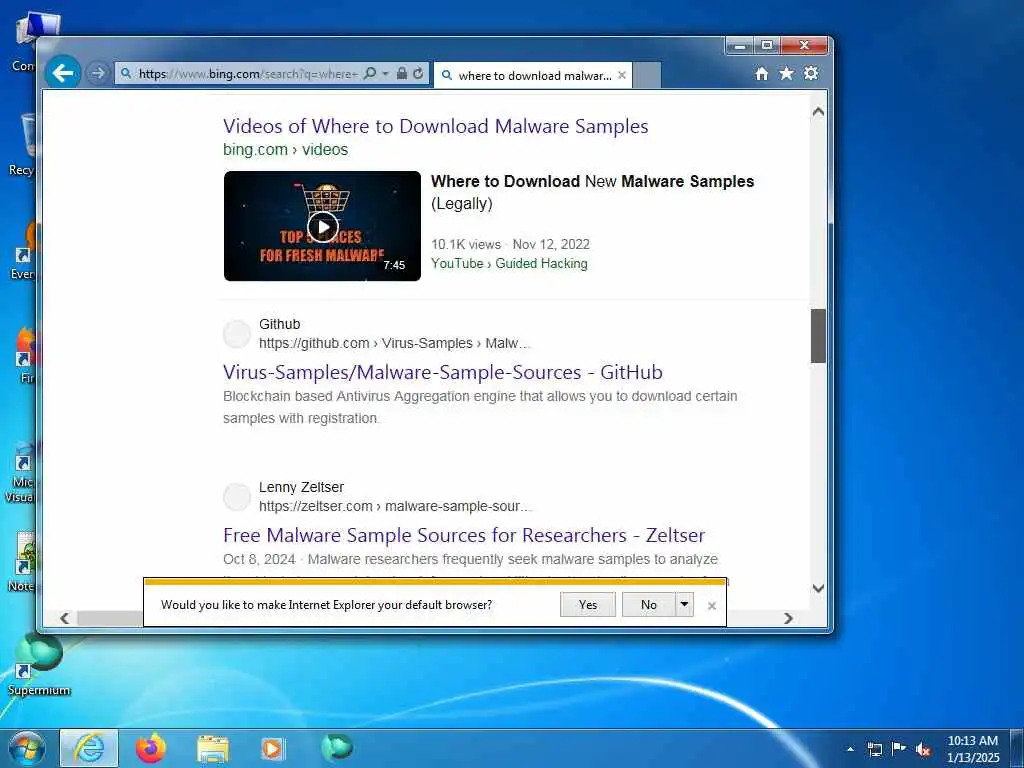The image size is (1024, 768).
Task: Open Windows Media Player taskbar icon
Action: 272,749
